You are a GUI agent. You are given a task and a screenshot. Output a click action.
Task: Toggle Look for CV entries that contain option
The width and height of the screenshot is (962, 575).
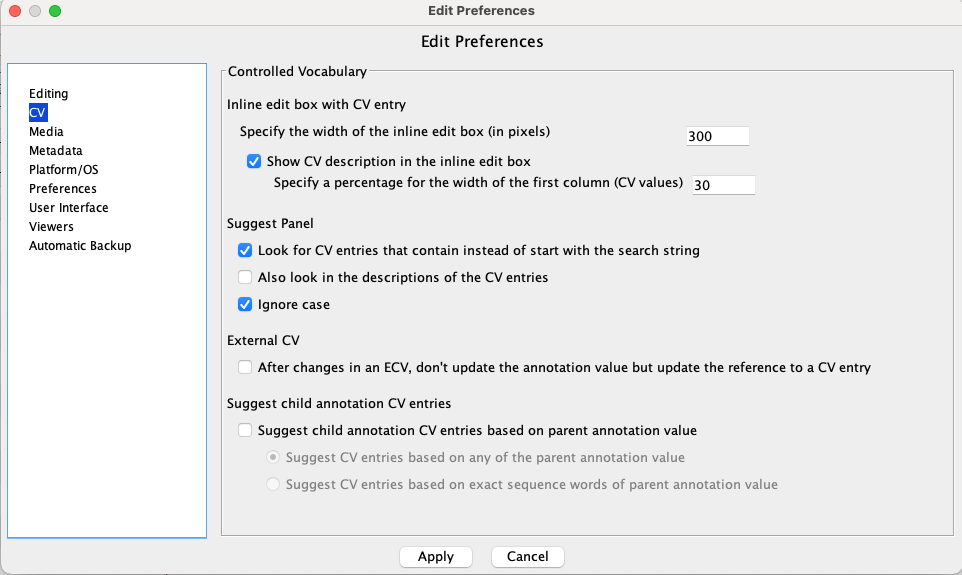(x=245, y=250)
